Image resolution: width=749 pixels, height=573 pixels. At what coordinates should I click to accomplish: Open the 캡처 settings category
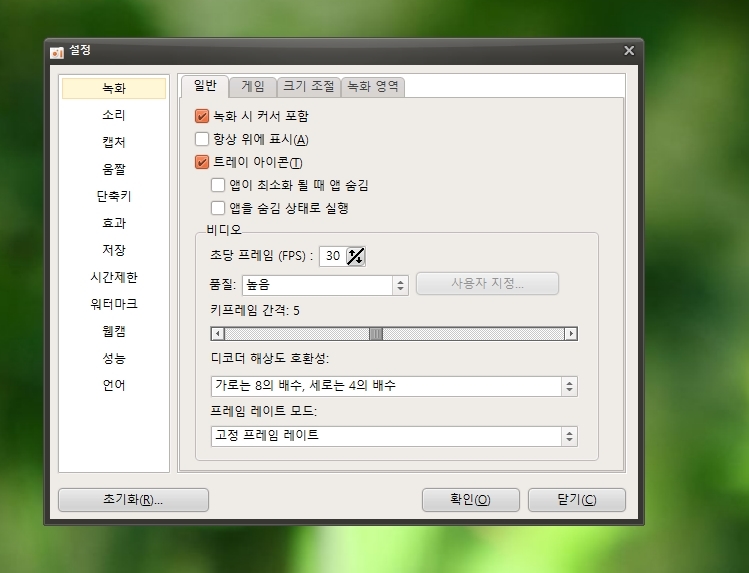pos(114,142)
